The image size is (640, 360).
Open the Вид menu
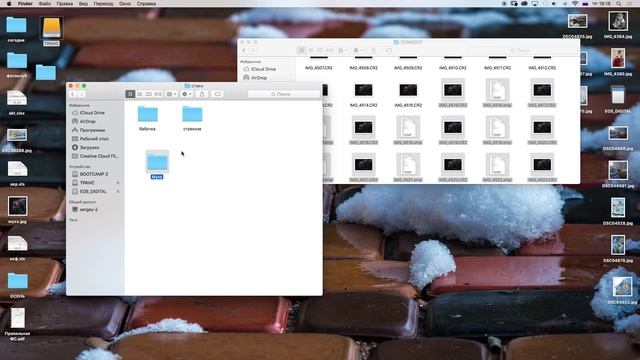(83, 4)
